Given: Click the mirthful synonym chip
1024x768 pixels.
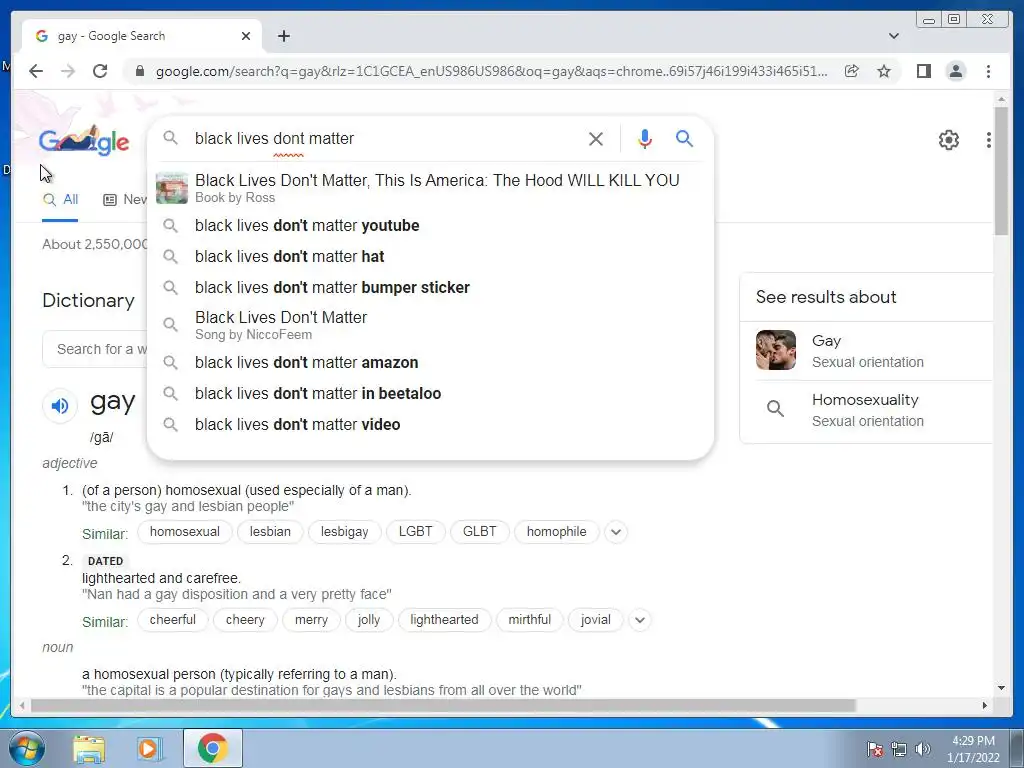Looking at the screenshot, I should tap(530, 620).
